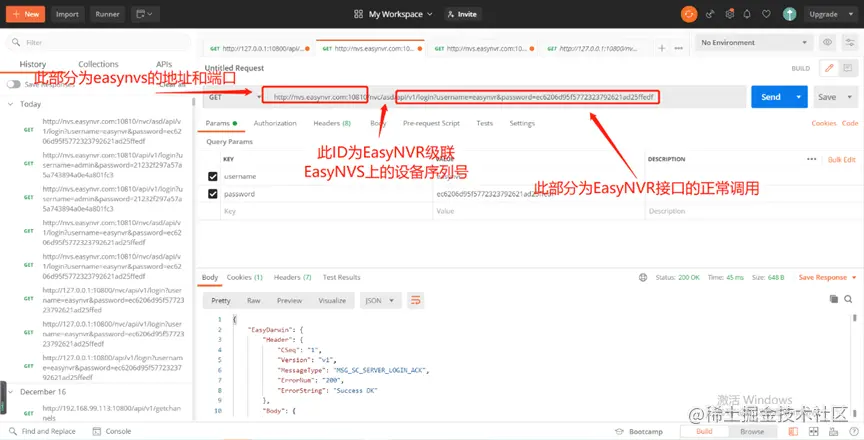This screenshot has width=864, height=440.
Task: Switch response view to Visualize
Action: (332, 301)
